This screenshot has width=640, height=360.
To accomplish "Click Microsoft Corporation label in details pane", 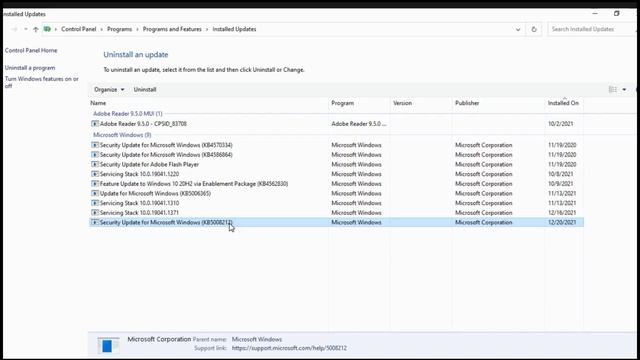I will point(159,339).
